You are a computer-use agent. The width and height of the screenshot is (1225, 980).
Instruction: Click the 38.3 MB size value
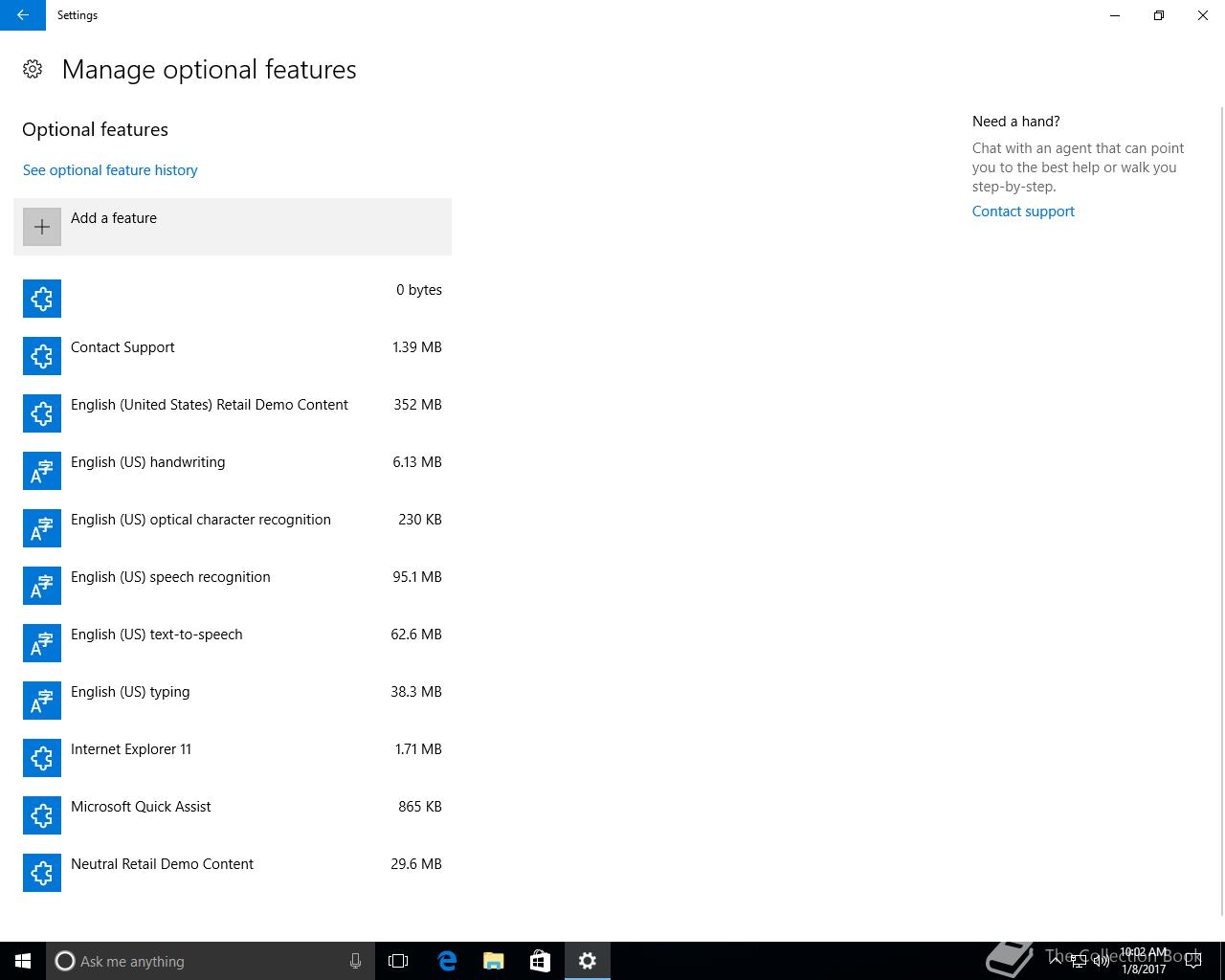point(416,692)
